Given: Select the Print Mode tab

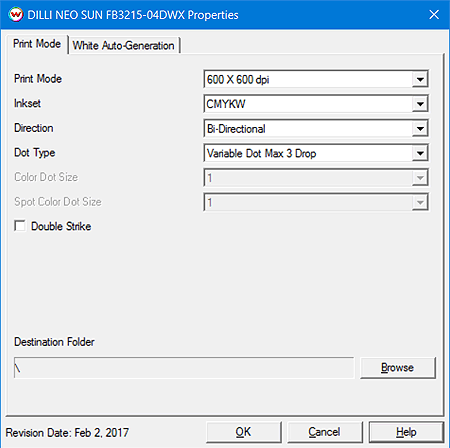Looking at the screenshot, I should coord(37,44).
